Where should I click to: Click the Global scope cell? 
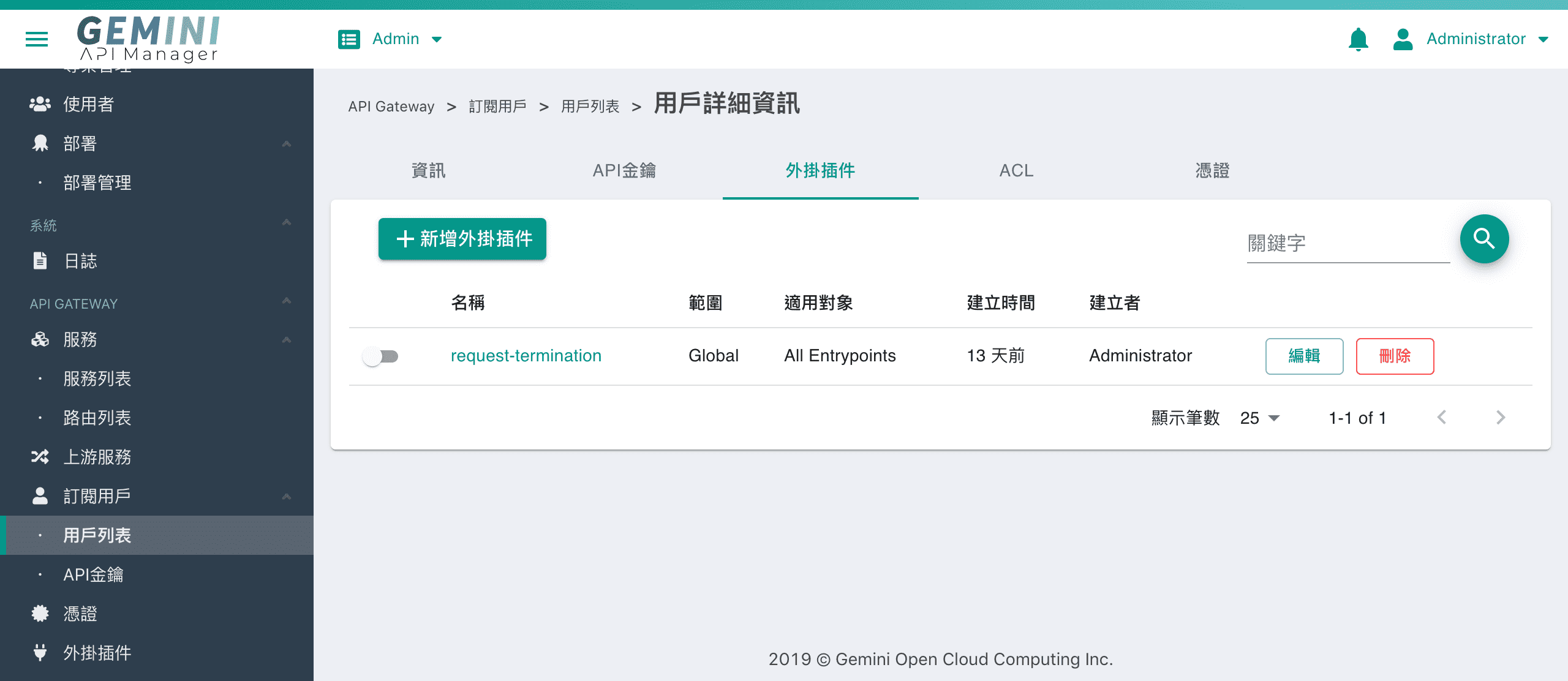(714, 356)
